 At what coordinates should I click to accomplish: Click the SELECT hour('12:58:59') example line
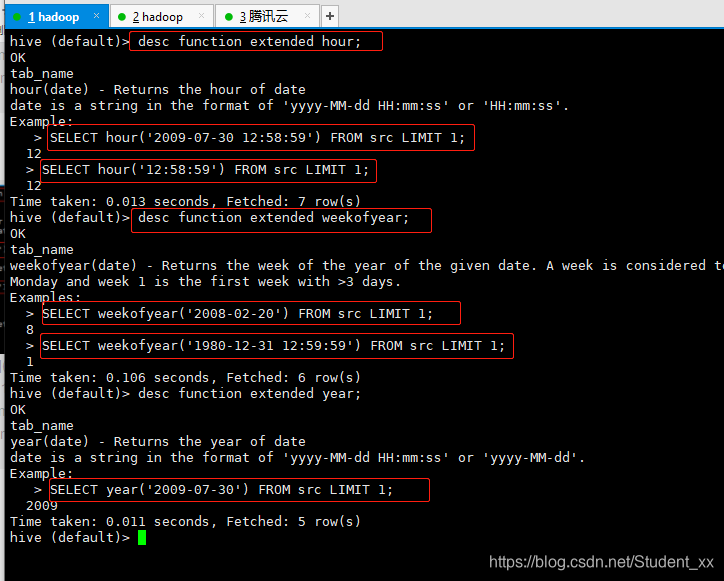pos(205,169)
